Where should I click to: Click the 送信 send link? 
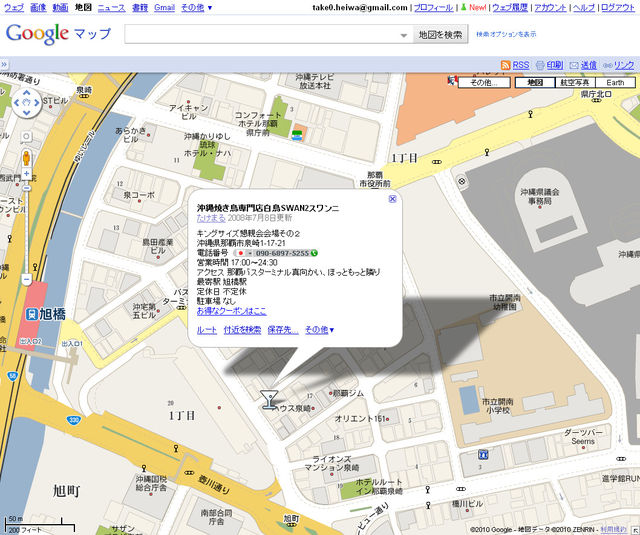tap(589, 65)
